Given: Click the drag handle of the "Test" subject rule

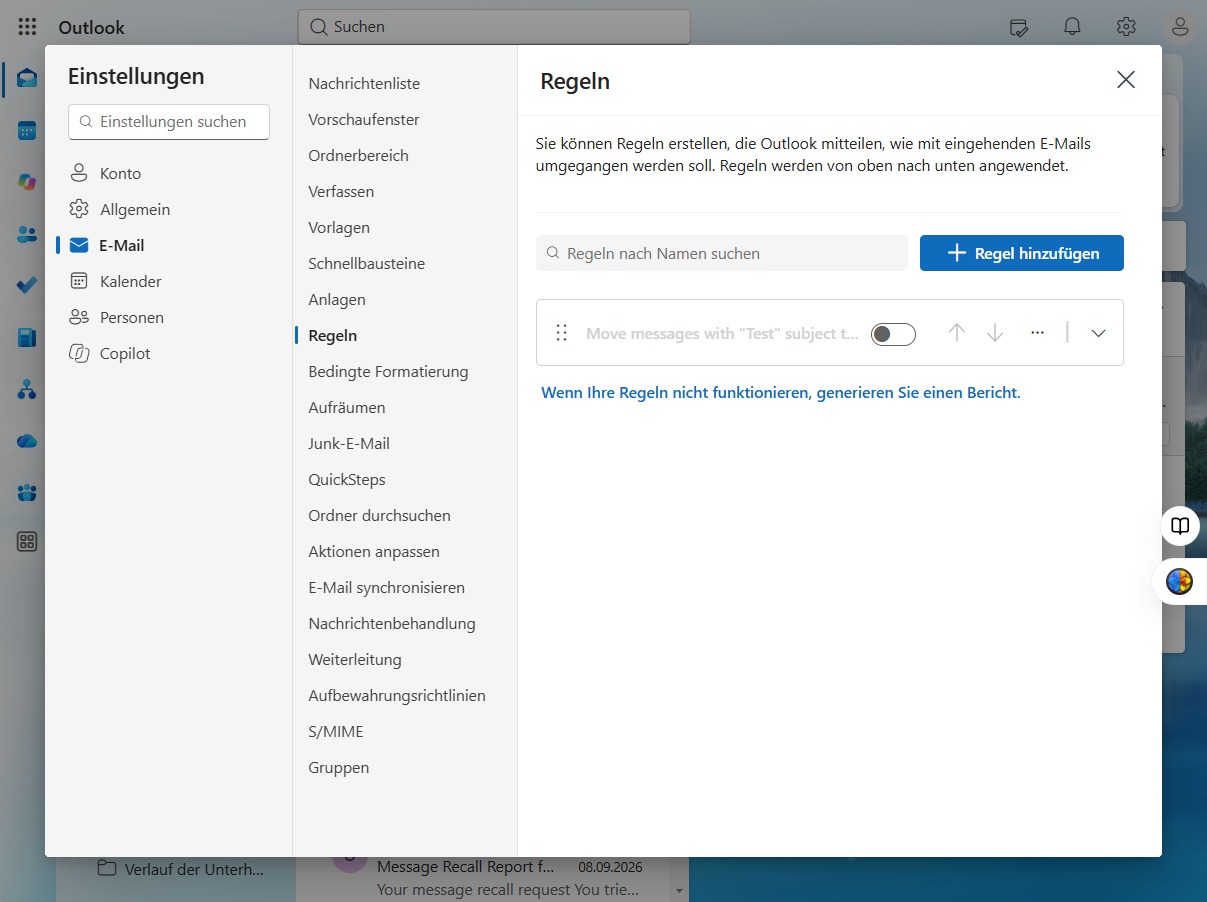Looking at the screenshot, I should point(562,333).
